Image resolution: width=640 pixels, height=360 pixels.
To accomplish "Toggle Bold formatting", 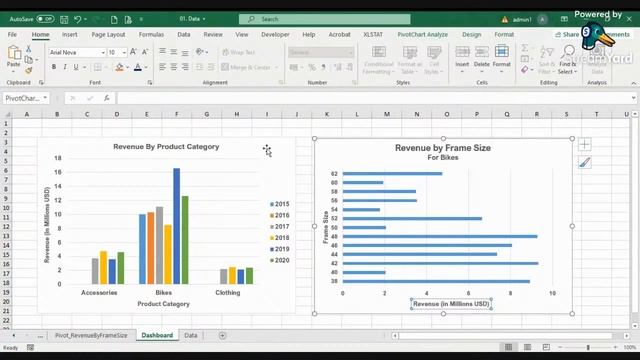I will (x=54, y=67).
